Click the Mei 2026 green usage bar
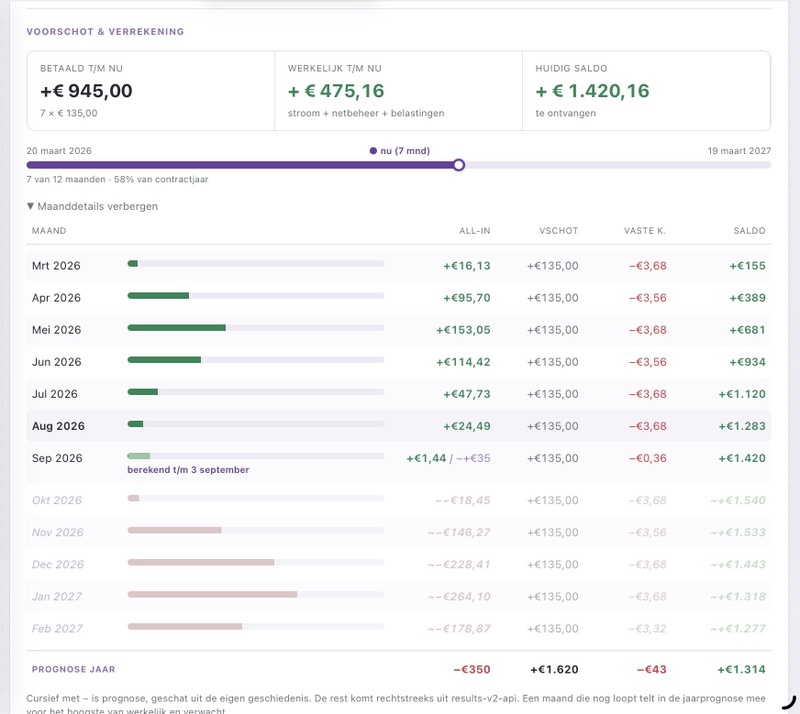The height and width of the screenshot is (714, 800). click(177, 328)
